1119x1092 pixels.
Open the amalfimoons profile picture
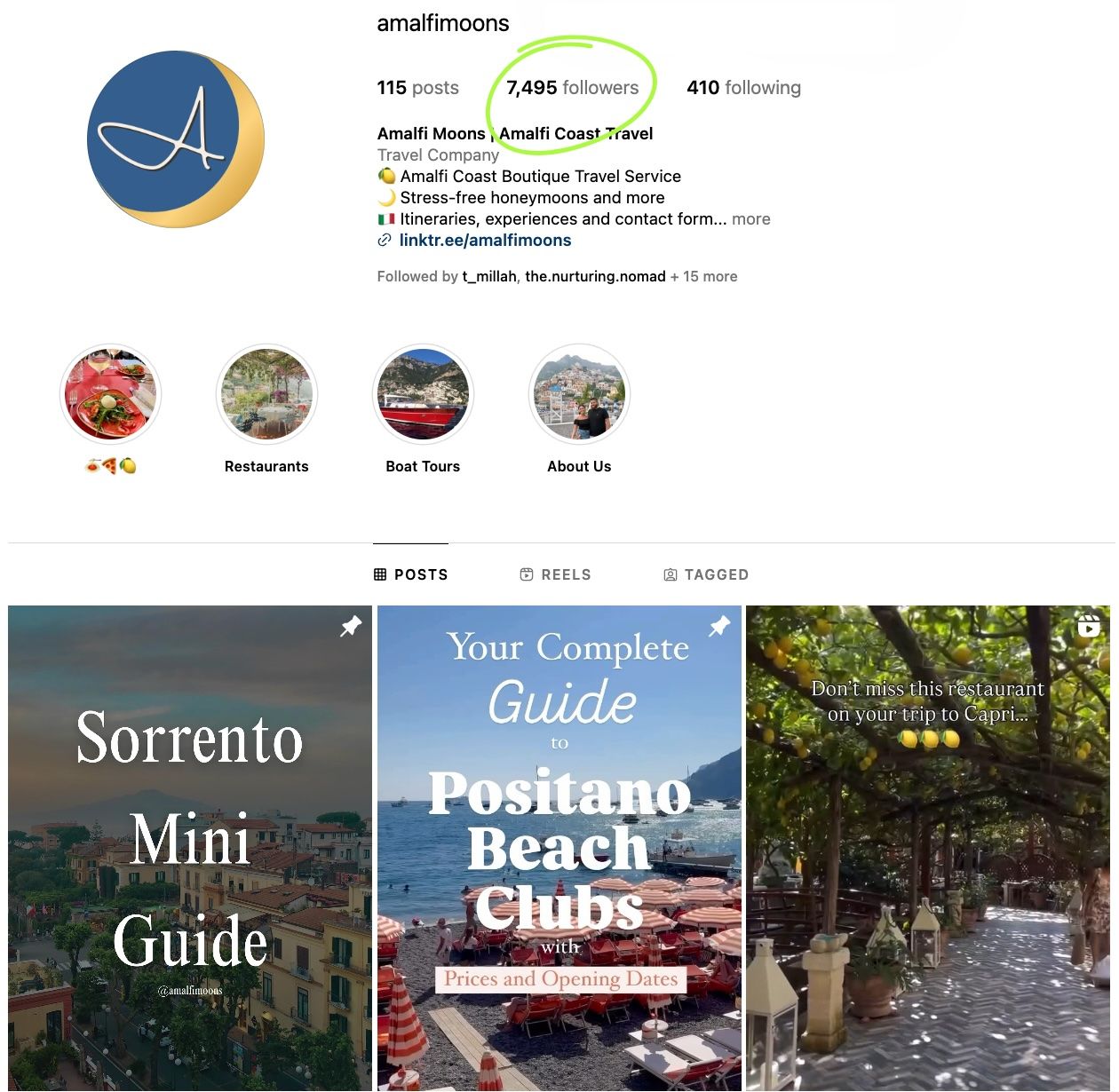point(176,139)
